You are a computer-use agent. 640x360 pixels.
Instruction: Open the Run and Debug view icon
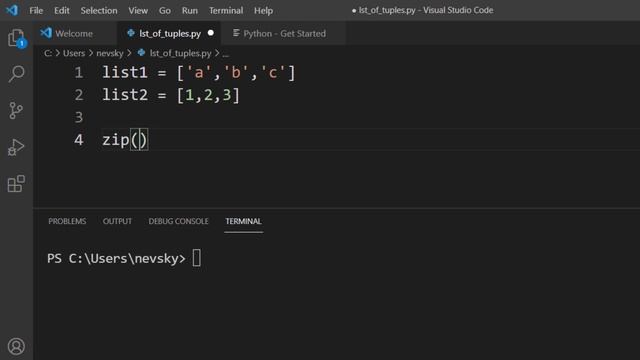point(16,147)
